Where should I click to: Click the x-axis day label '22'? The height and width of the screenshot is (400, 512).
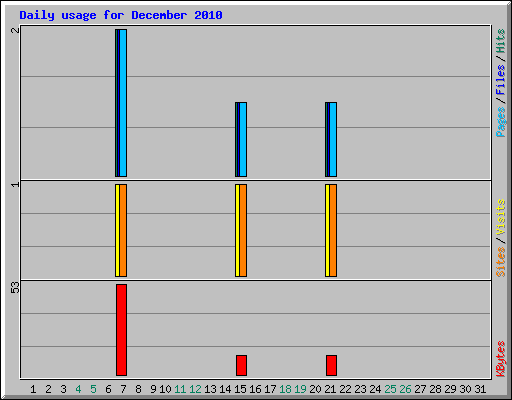(345, 389)
